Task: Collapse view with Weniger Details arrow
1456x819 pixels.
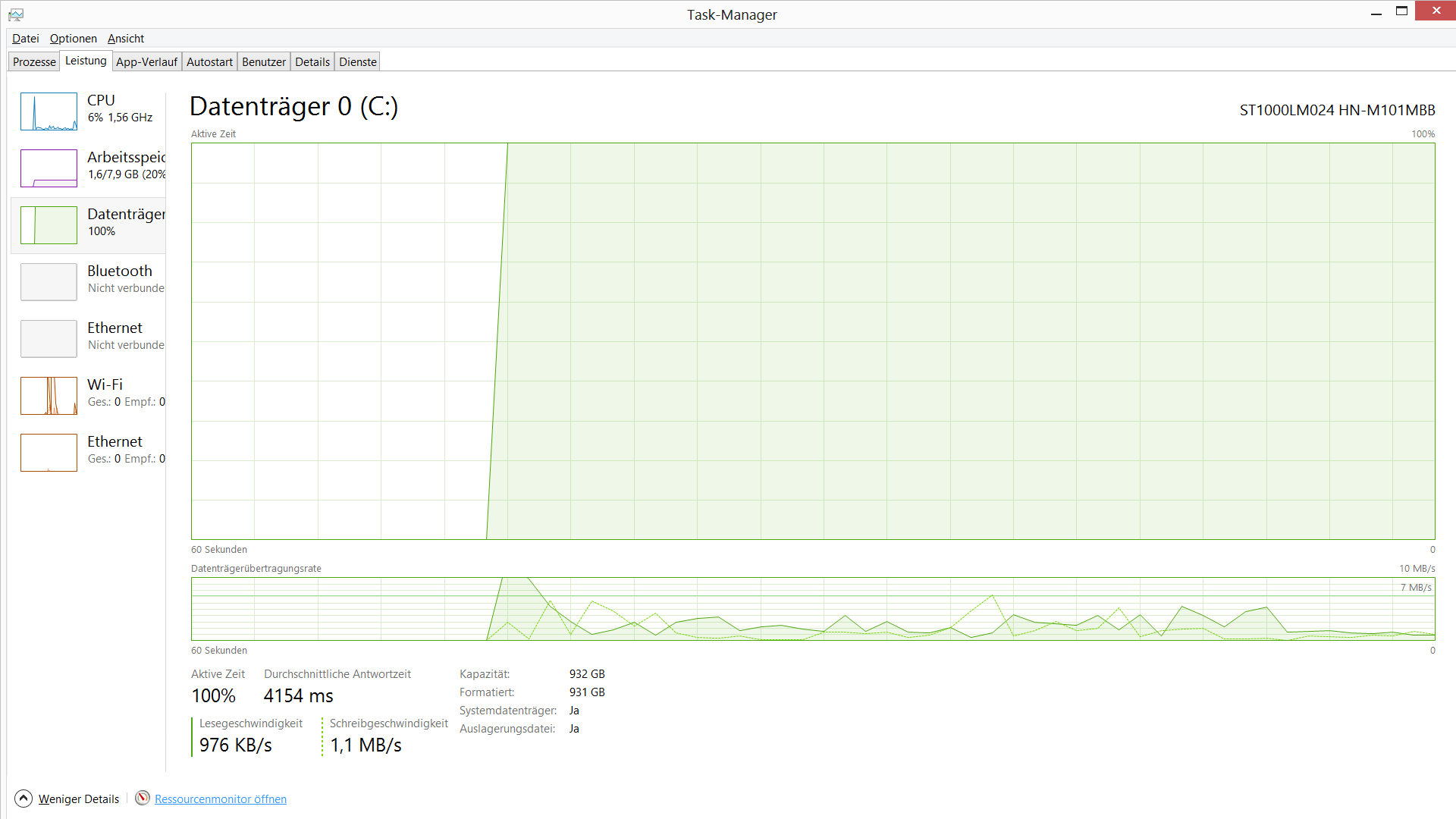Action: (24, 799)
